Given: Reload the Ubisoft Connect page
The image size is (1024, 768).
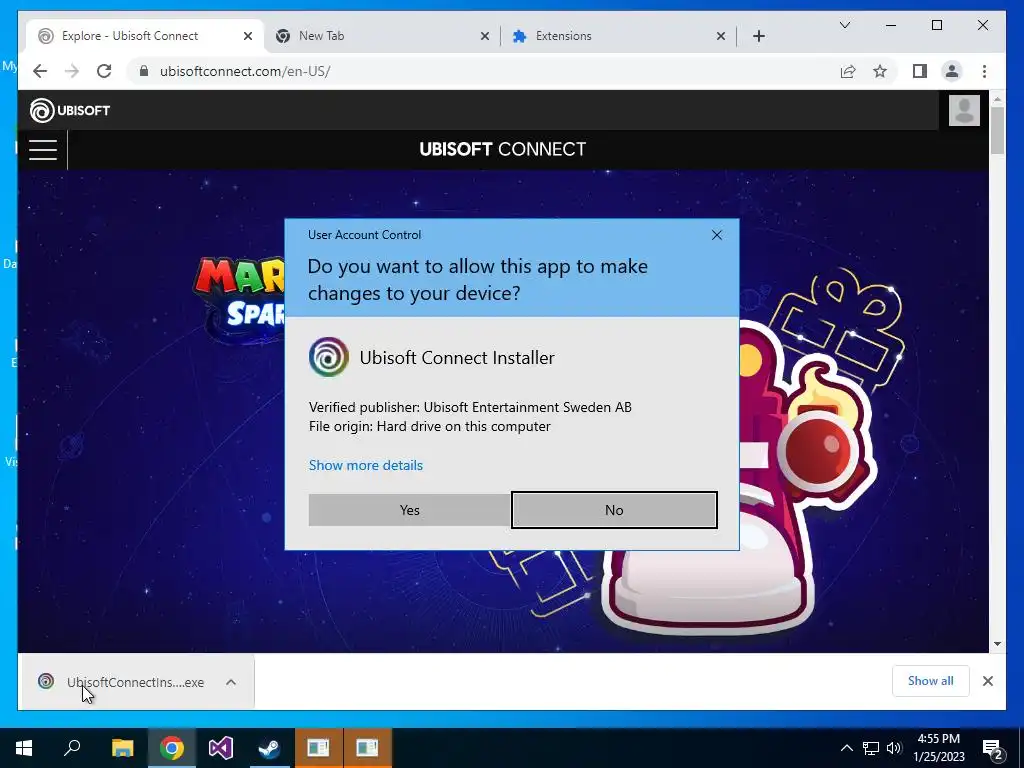Looking at the screenshot, I should click(104, 71).
